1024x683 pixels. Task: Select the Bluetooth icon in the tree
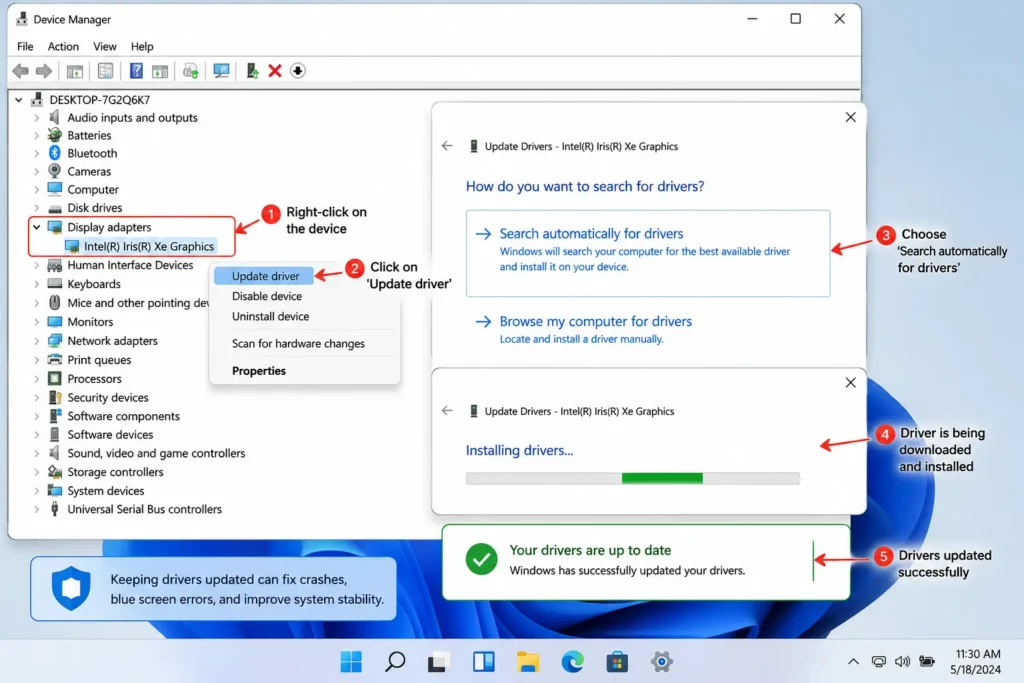pyautogui.click(x=55, y=153)
